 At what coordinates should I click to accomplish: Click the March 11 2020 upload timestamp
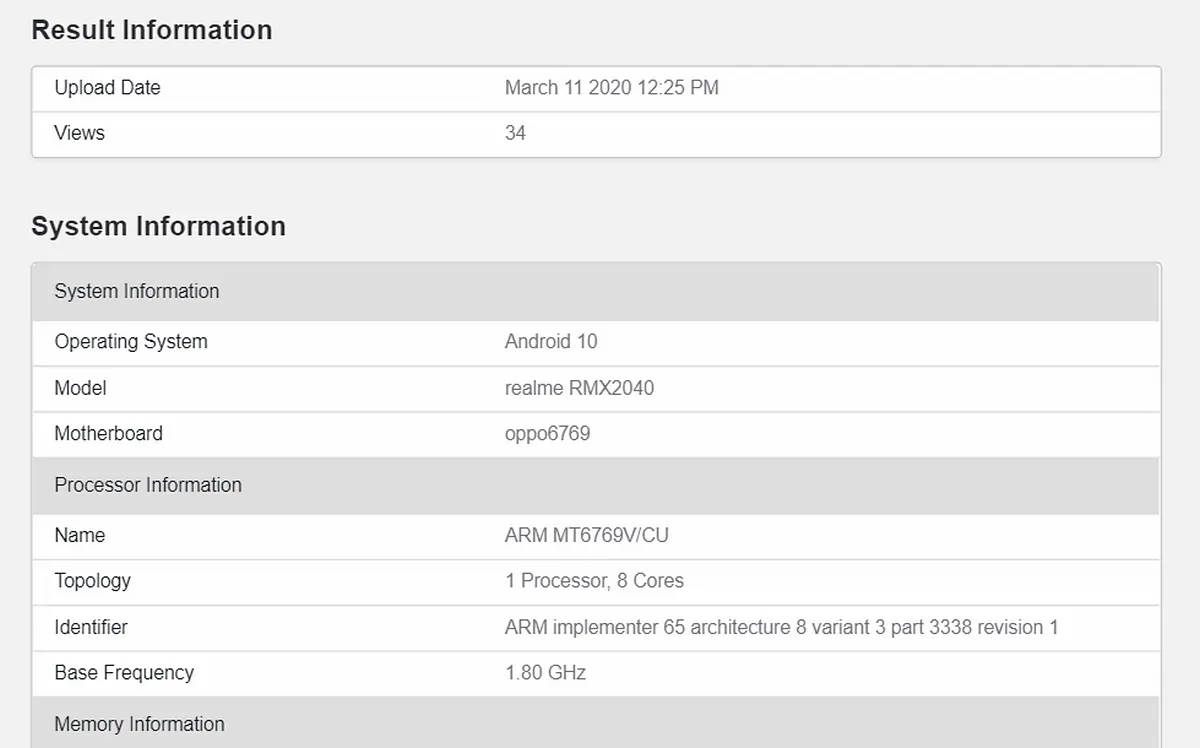point(611,88)
